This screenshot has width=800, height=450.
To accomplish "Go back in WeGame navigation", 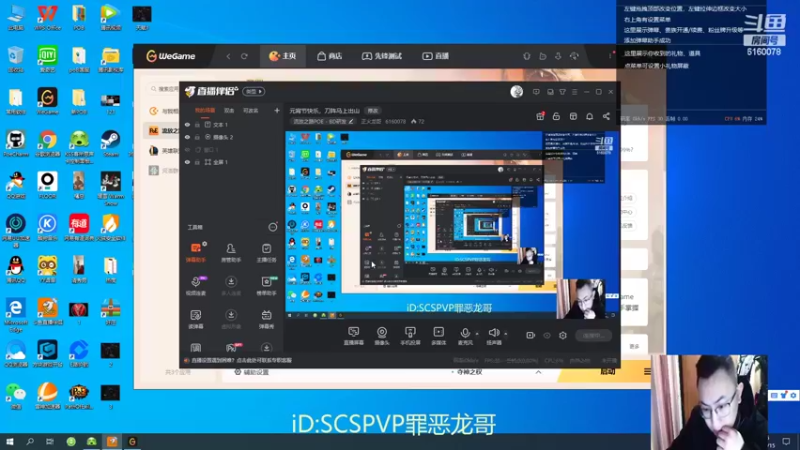I will coord(228,56).
